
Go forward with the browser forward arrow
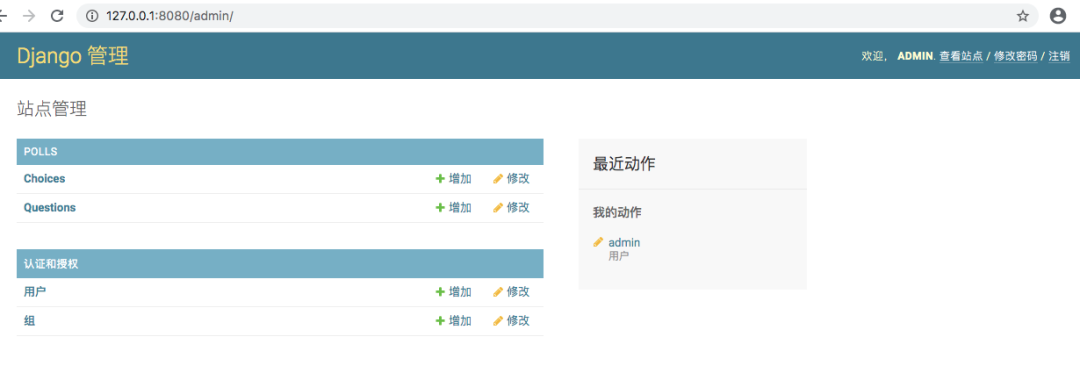pos(29,16)
